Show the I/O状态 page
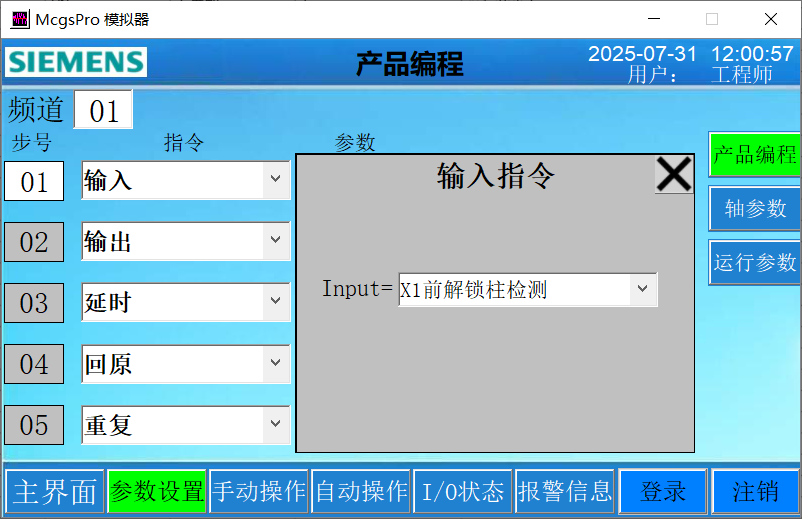Screen dimensions: 802x519 point(463,492)
